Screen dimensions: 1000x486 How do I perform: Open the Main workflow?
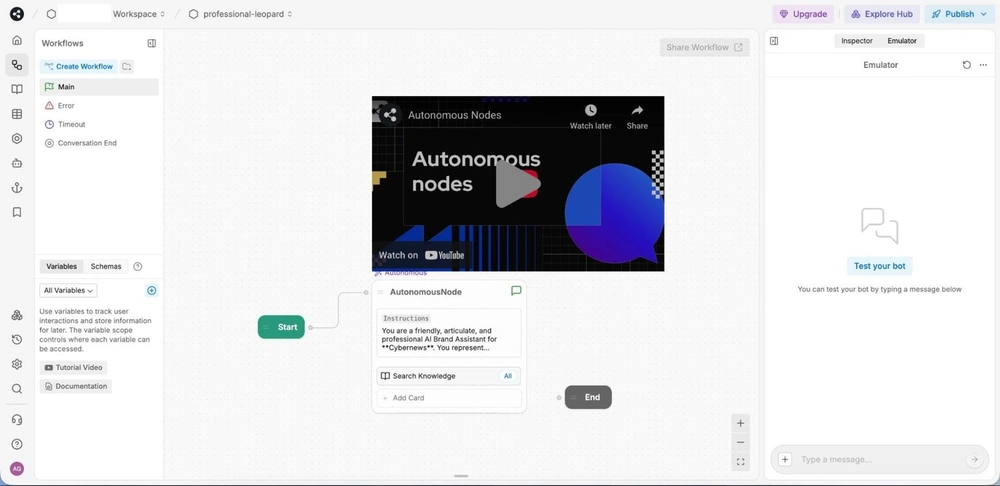(99, 87)
